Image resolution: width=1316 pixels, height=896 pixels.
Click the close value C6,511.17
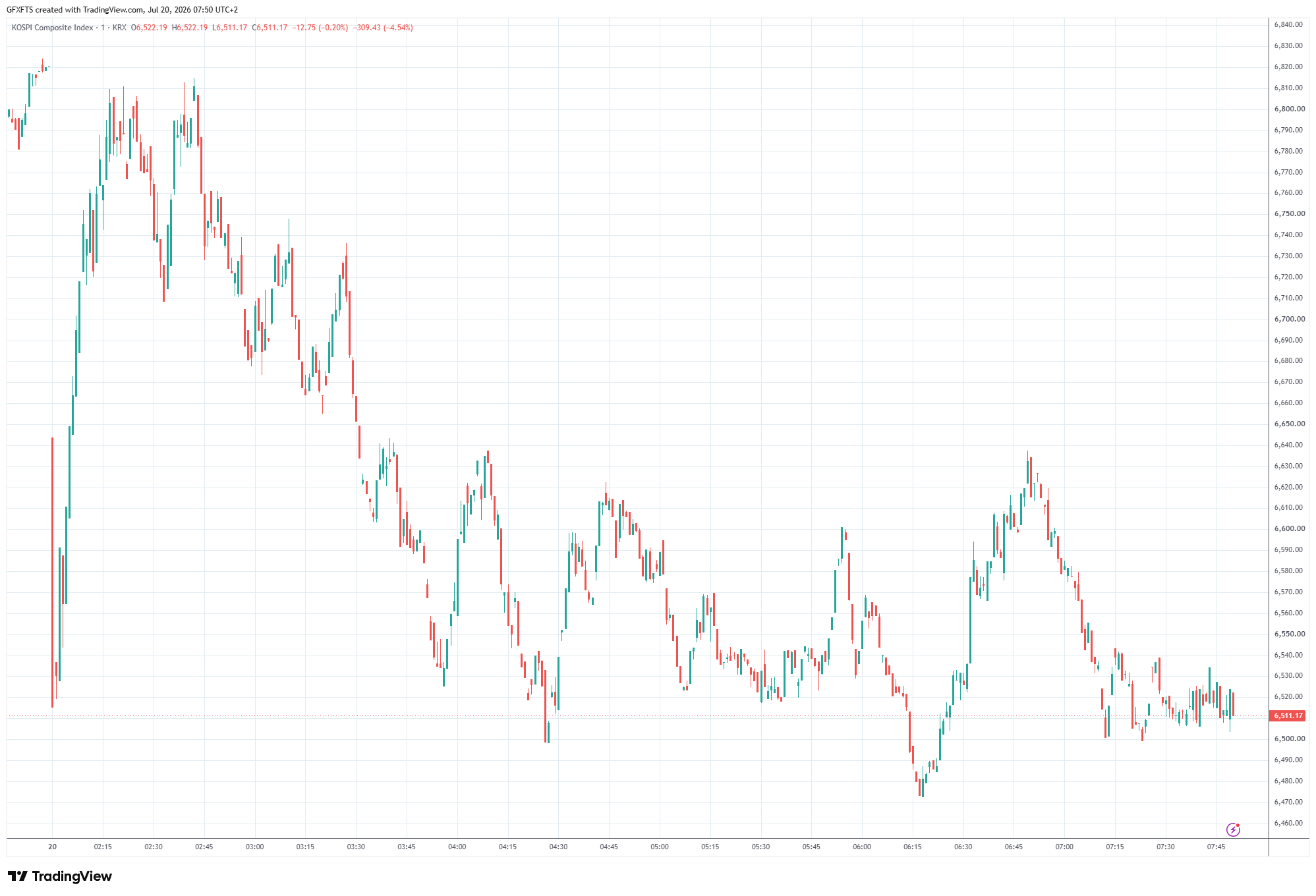click(270, 28)
